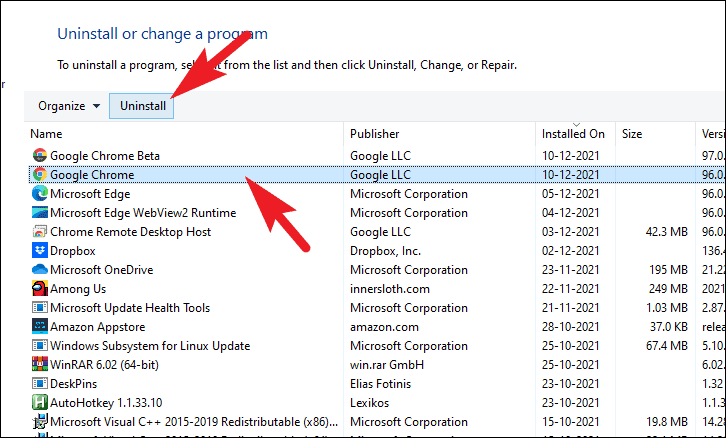Viewport: 726px width, 438px height.
Task: Select AutoHotkey 1.1.33.10 name
Action: click(x=106, y=402)
